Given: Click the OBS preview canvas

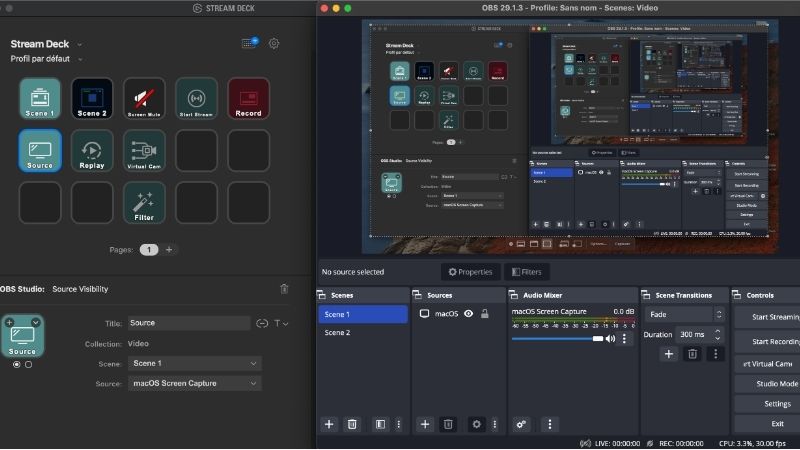Looking at the screenshot, I should pos(570,136).
